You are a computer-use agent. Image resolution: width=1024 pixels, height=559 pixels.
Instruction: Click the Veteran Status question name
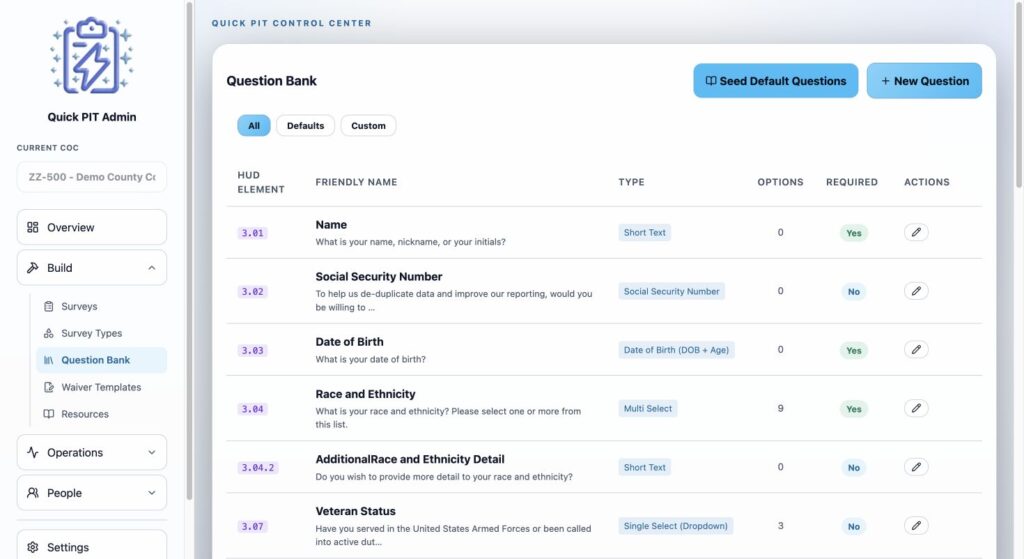(355, 511)
